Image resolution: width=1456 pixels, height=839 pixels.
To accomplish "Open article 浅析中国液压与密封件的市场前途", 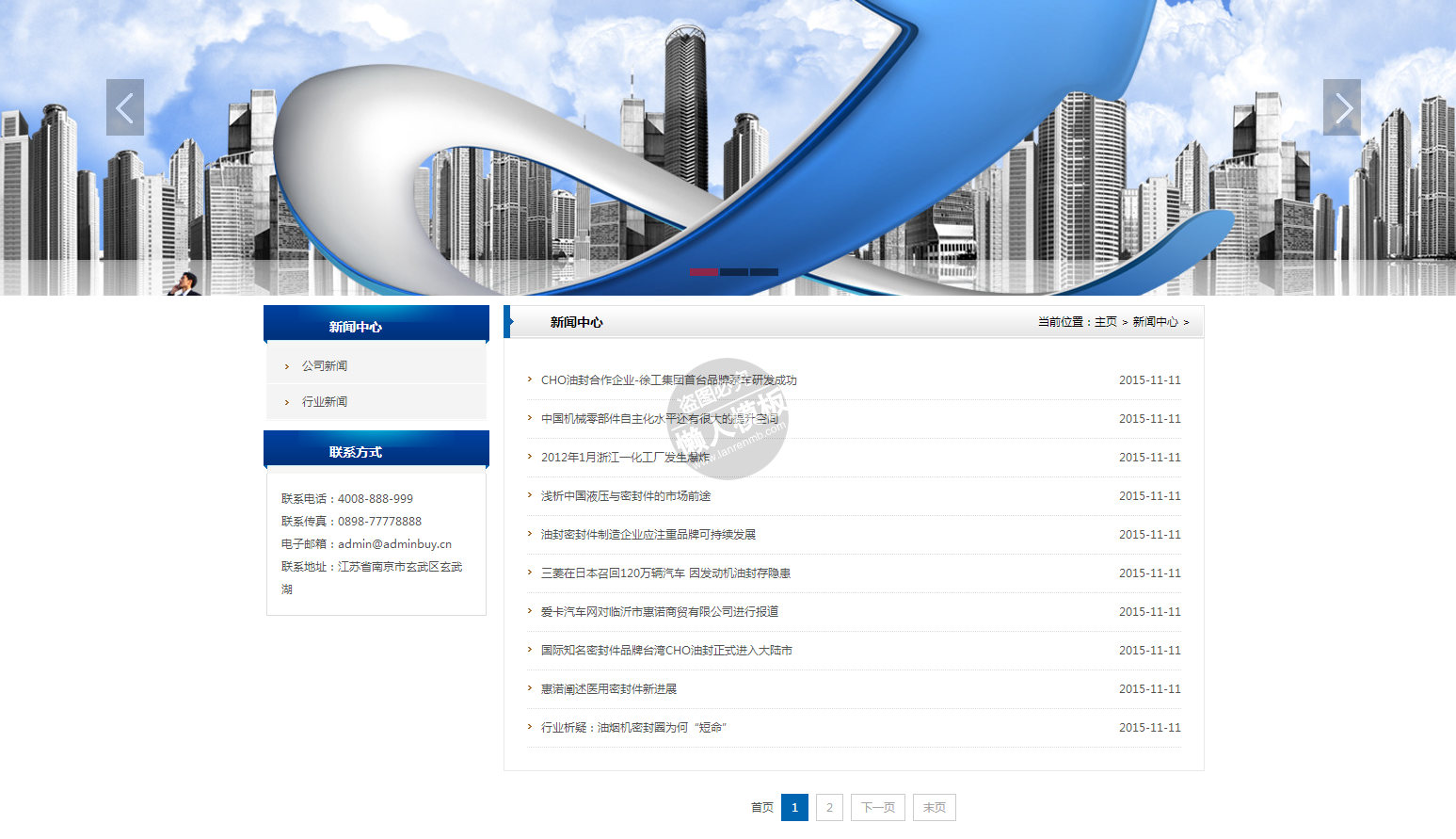I will 626,496.
